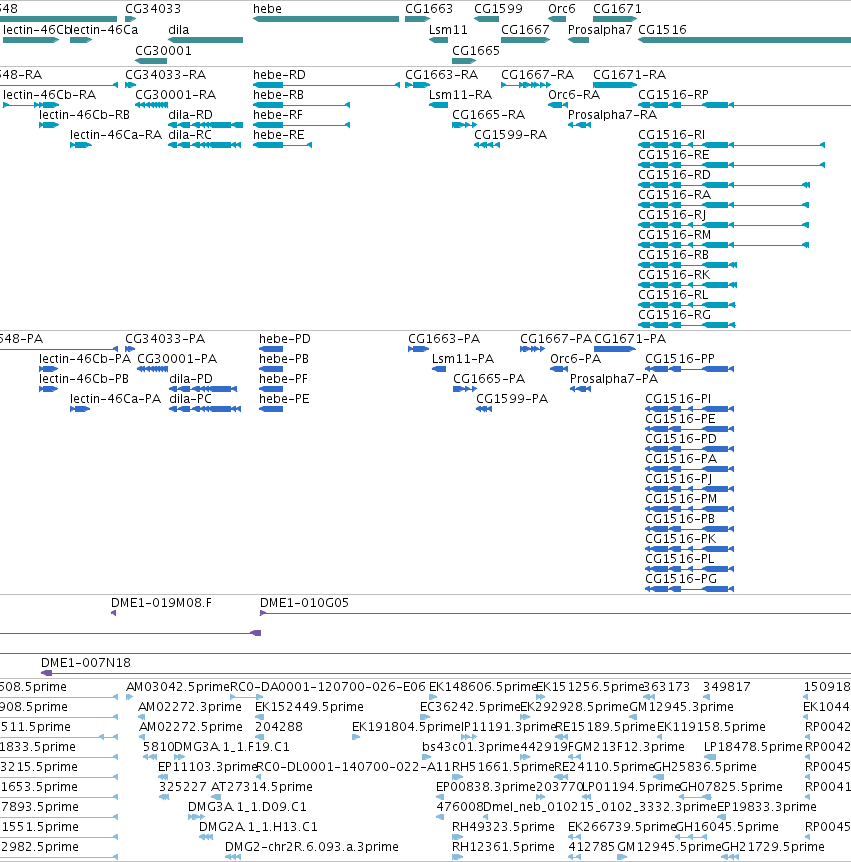Click transcript hebe-RD
Screen dimensions: 851x862
(x=279, y=75)
